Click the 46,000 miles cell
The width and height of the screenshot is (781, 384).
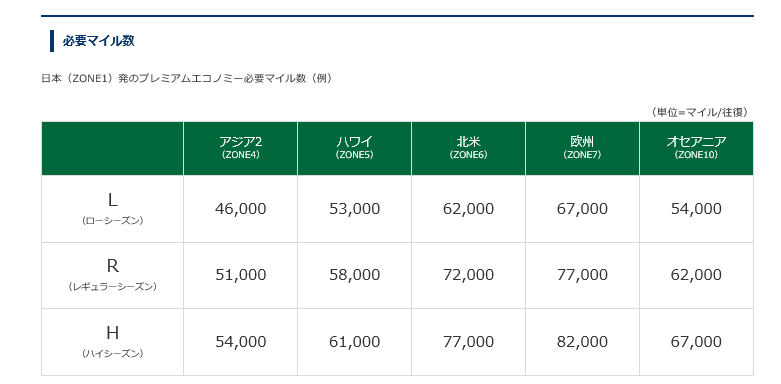click(241, 209)
